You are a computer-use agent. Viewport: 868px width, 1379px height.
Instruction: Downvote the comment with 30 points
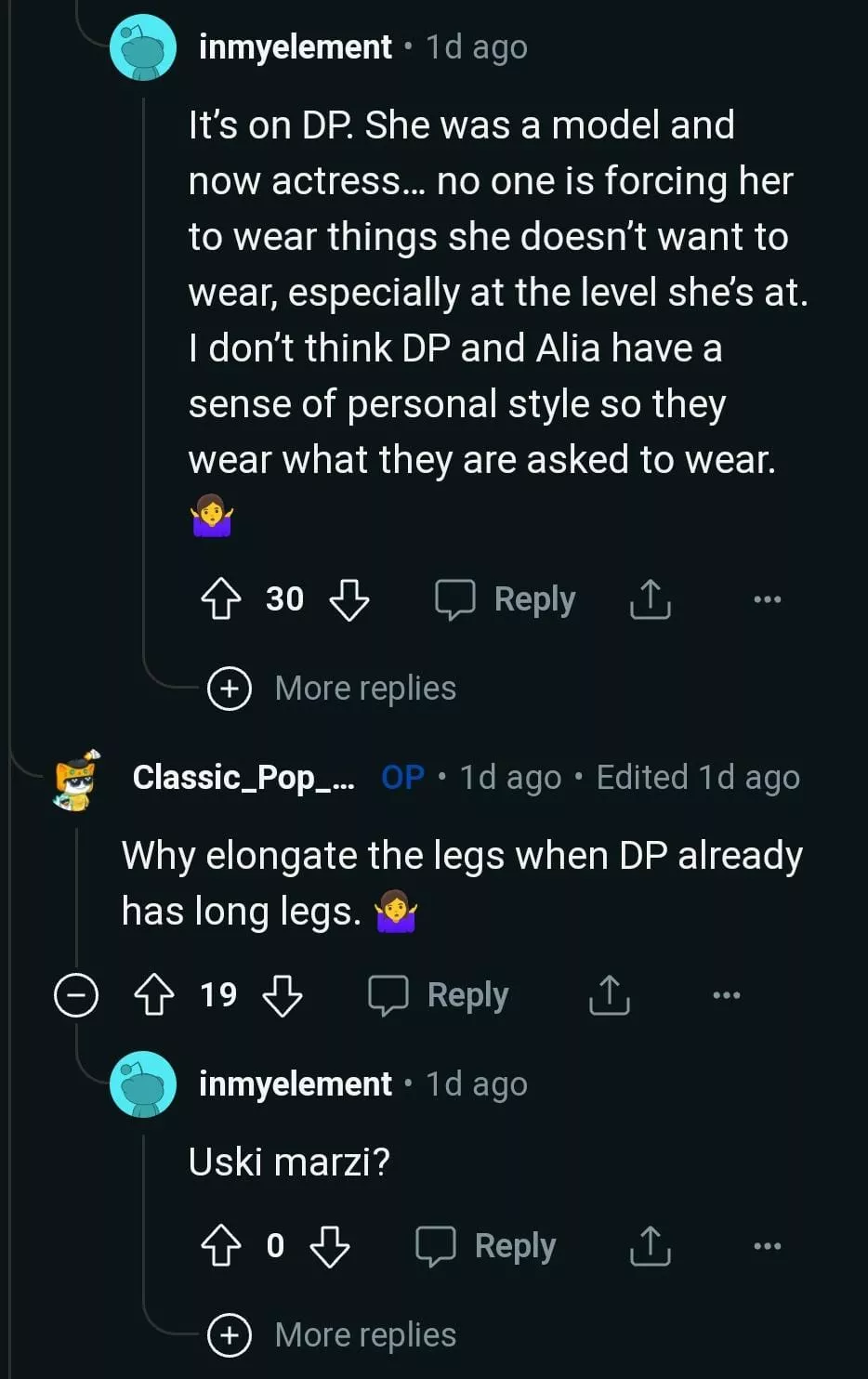point(349,599)
